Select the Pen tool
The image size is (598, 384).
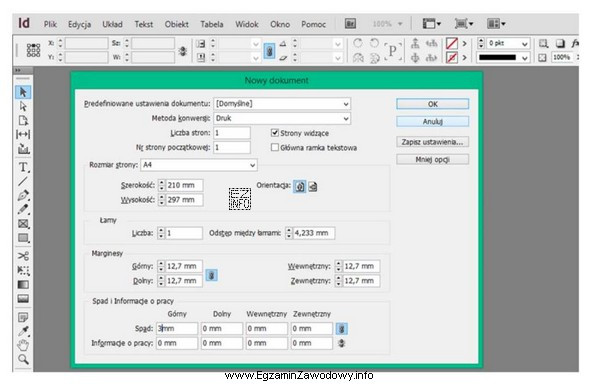click(23, 196)
